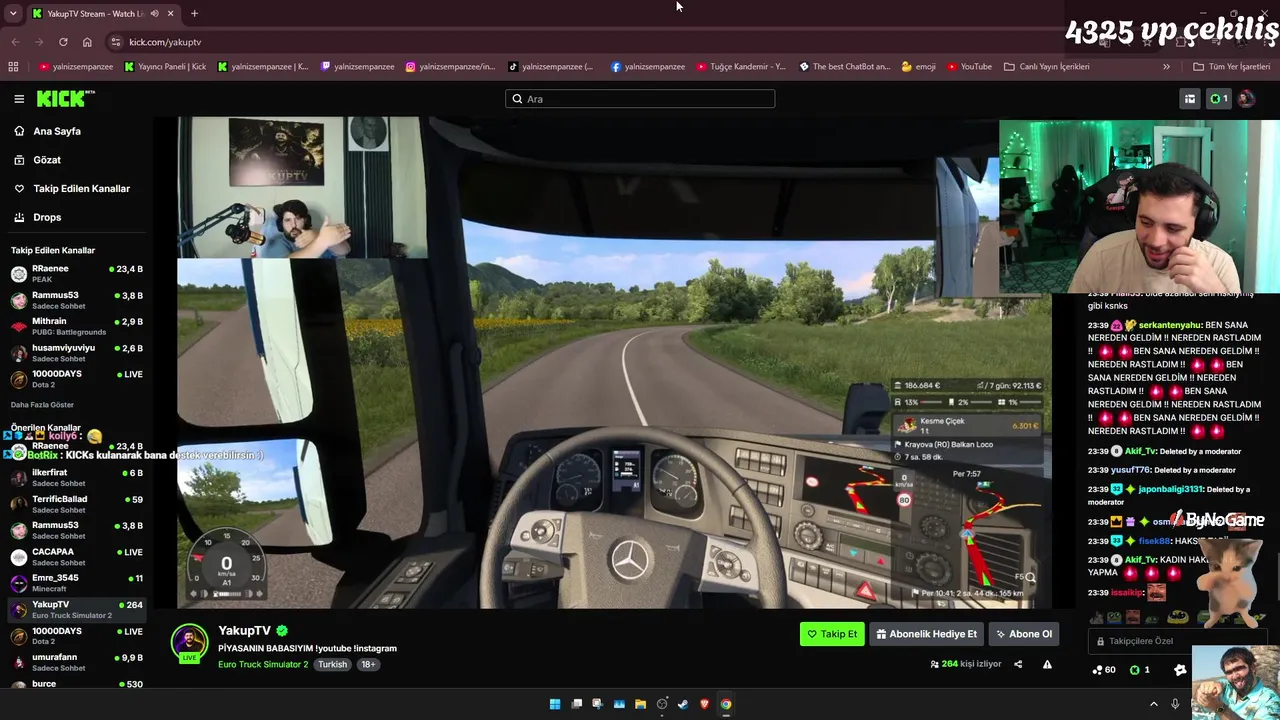This screenshot has width=1280, height=720.
Task: Click the Abonelik Hediye Et button
Action: [926, 634]
